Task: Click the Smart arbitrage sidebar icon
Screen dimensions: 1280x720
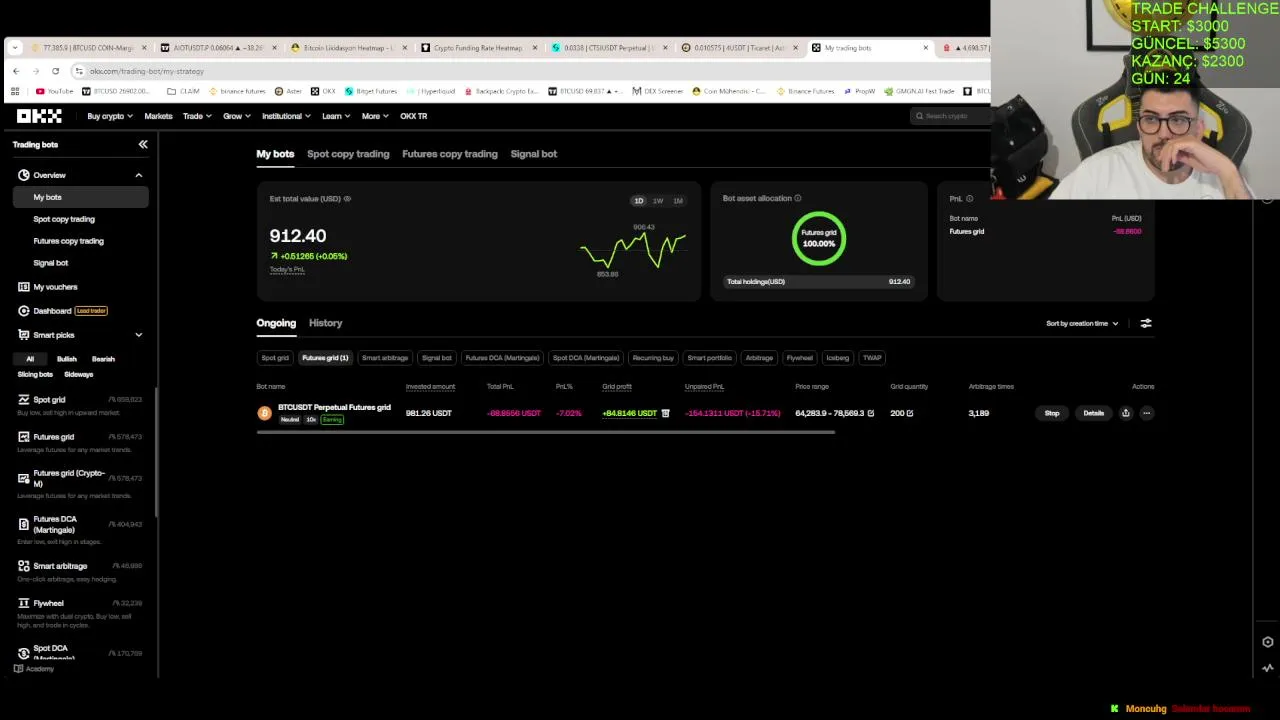Action: click(x=23, y=566)
